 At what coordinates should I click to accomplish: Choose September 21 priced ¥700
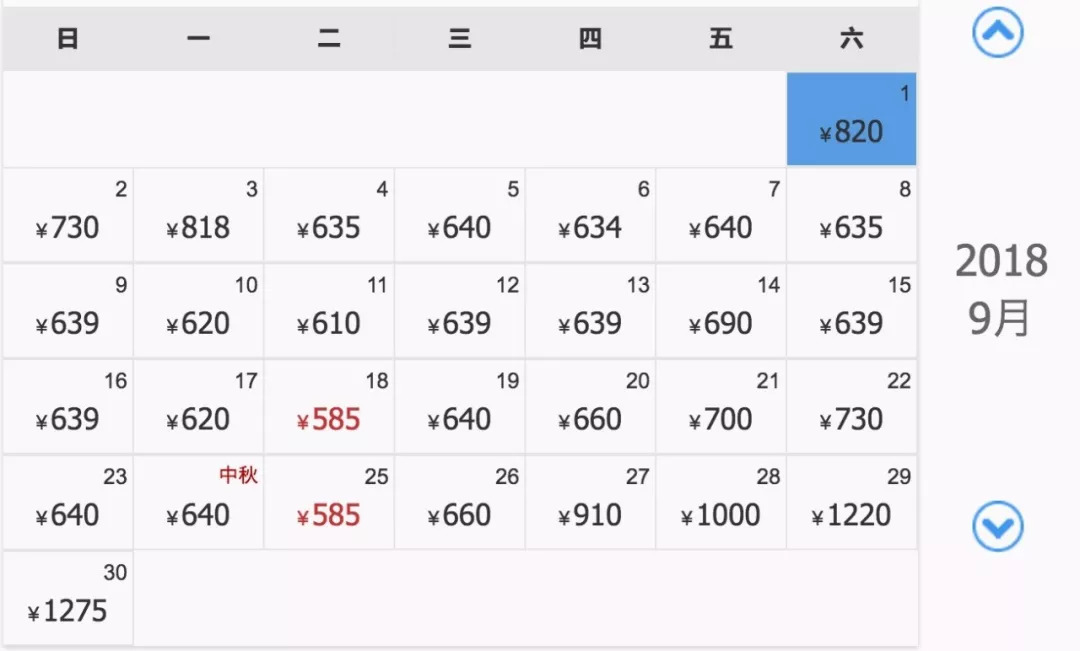[x=720, y=406]
